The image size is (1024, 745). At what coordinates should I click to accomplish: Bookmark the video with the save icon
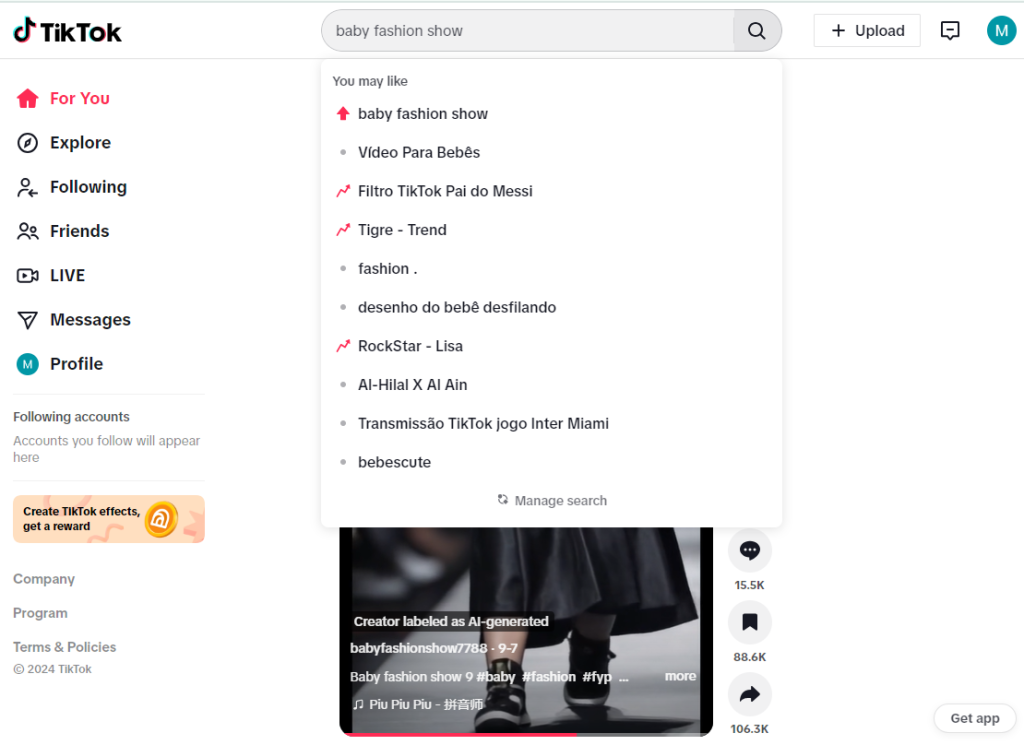coord(749,623)
